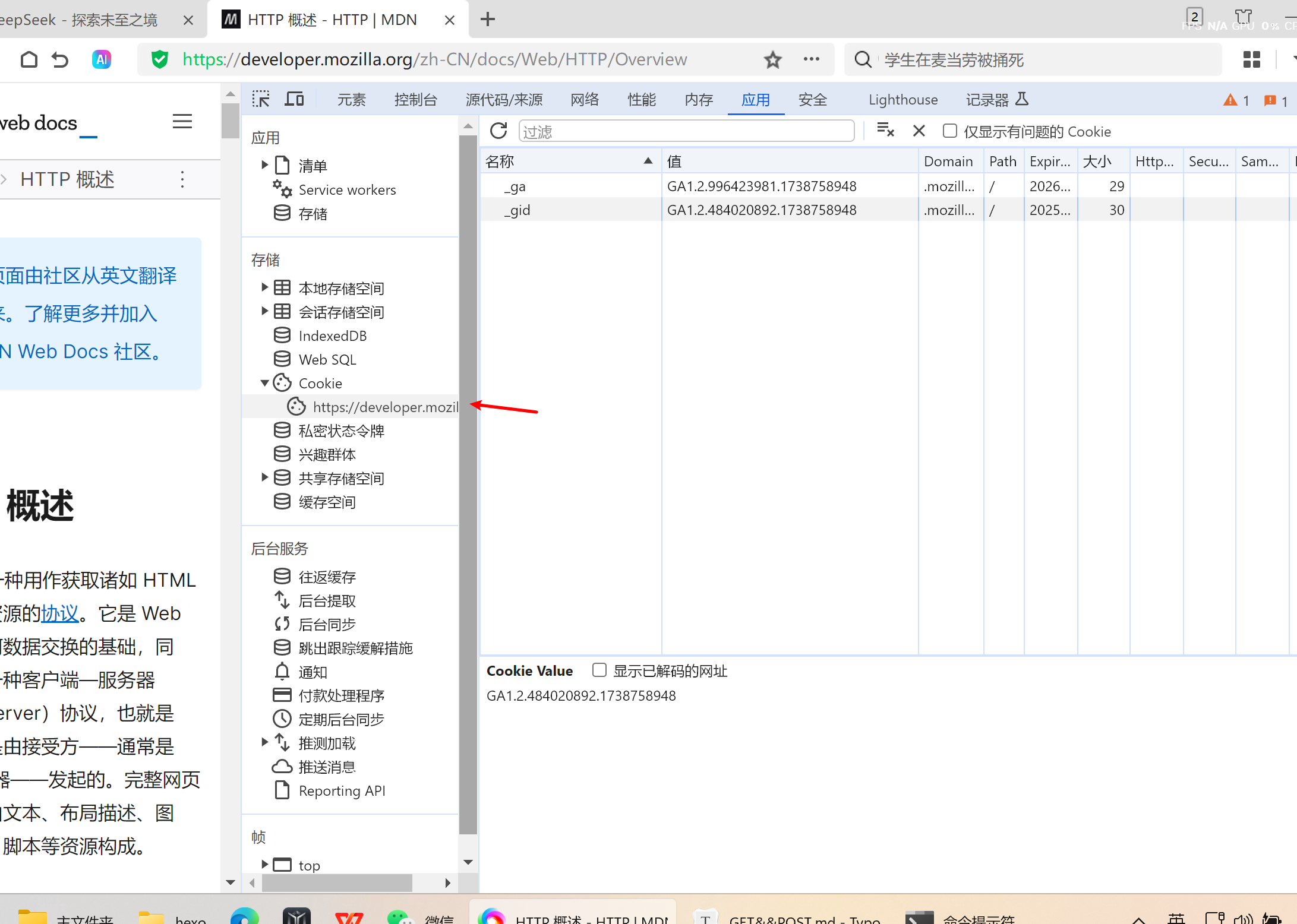Expand the 本地存储空间 tree node

pyautogui.click(x=265, y=288)
